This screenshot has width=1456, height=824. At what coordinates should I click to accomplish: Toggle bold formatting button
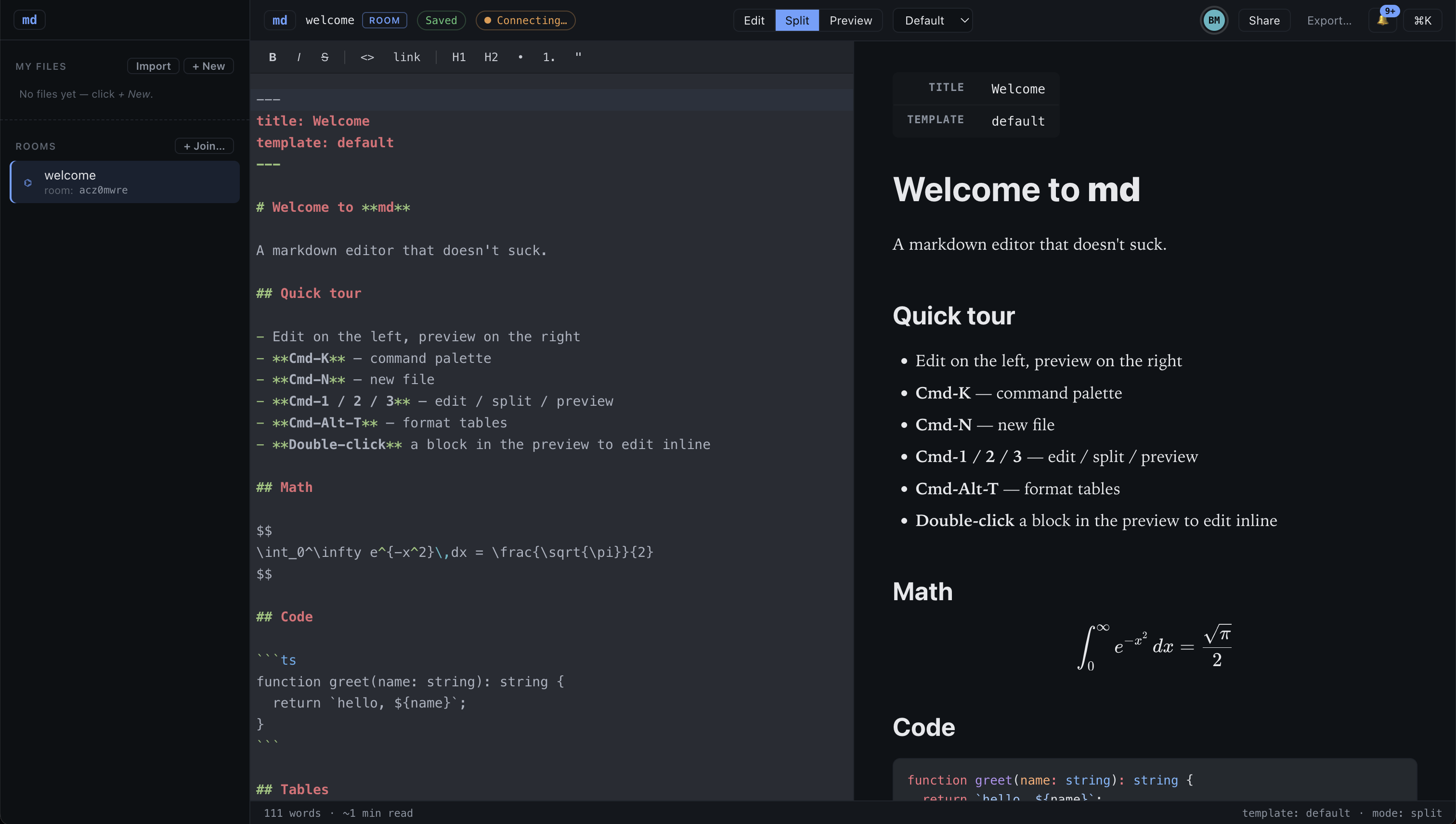273,57
